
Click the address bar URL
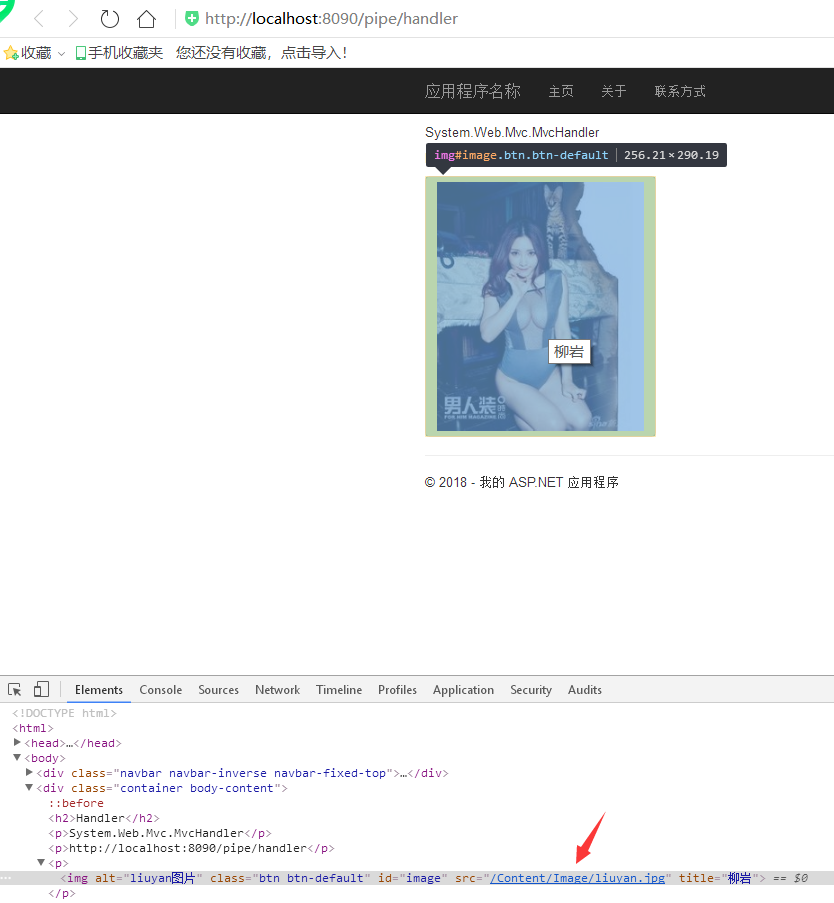click(x=331, y=19)
